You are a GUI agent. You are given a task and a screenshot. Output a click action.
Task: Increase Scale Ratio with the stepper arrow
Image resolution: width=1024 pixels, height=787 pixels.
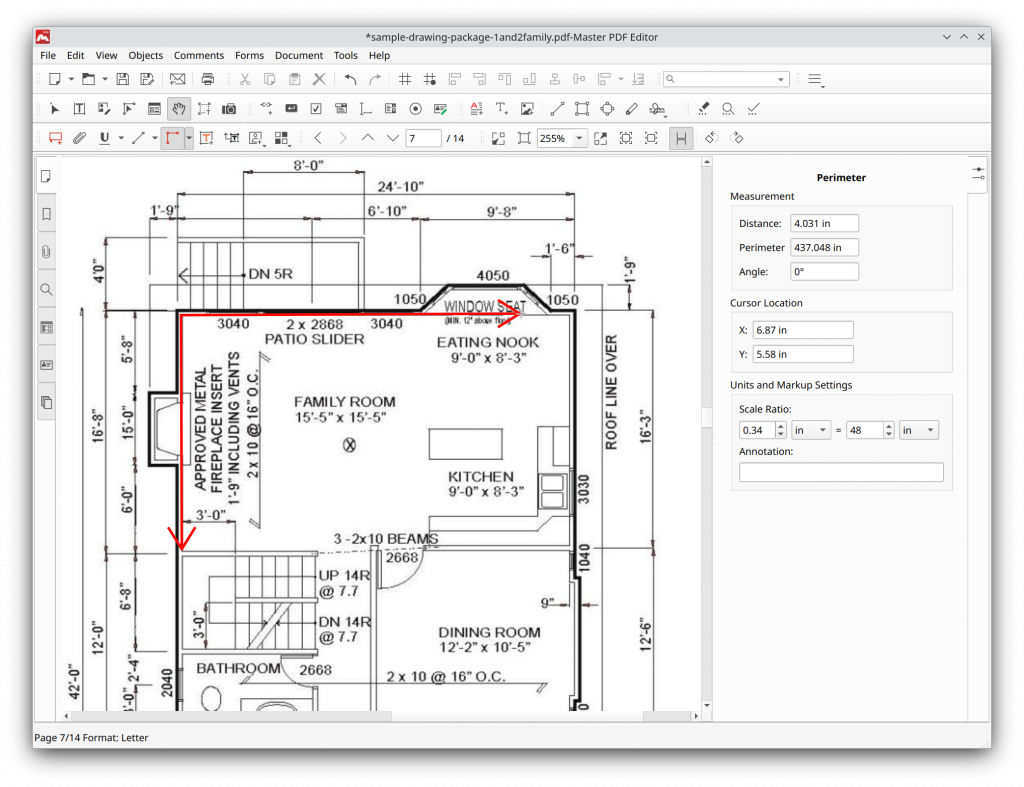click(780, 425)
